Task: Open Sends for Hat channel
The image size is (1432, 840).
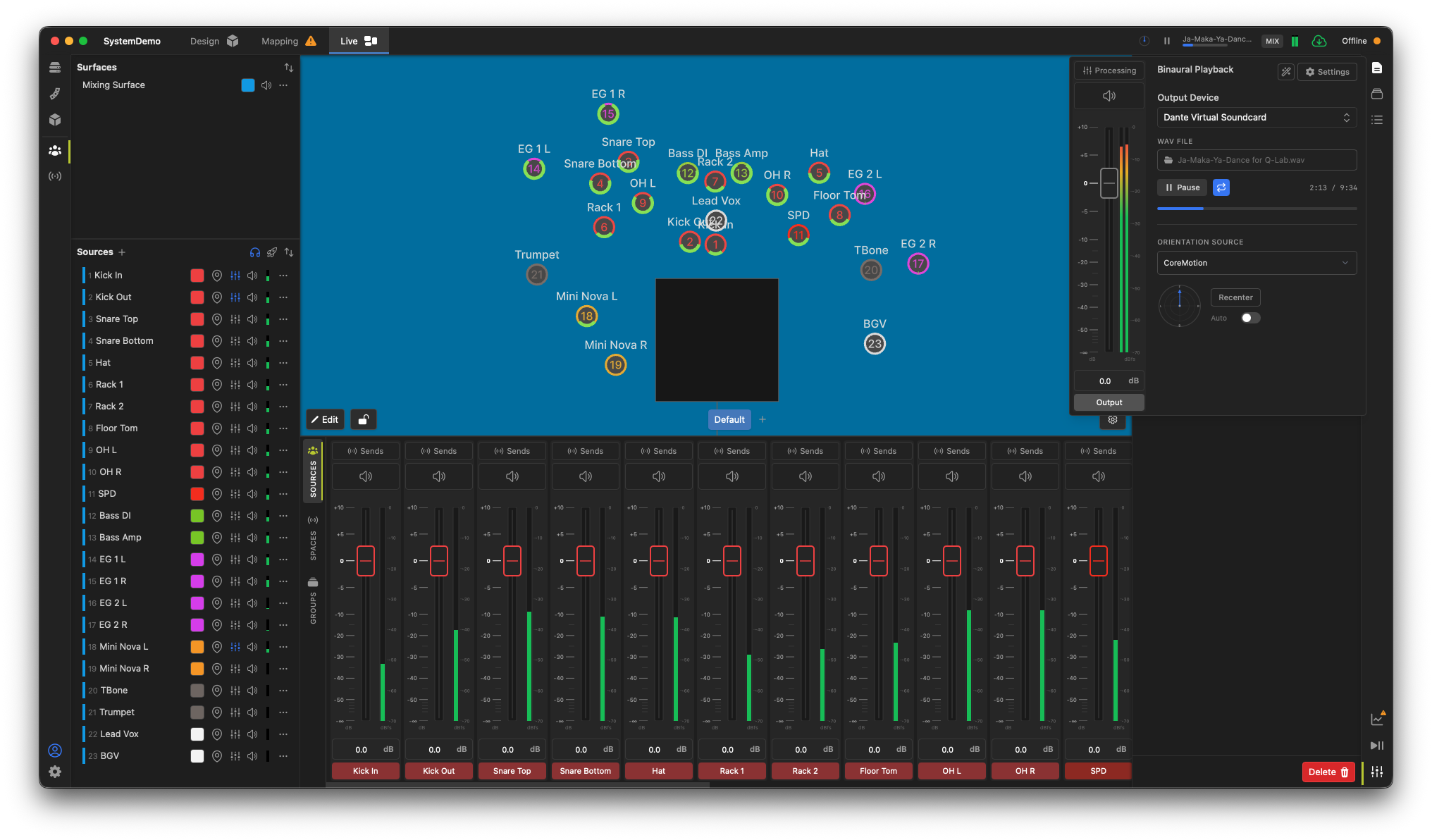Action: point(659,451)
